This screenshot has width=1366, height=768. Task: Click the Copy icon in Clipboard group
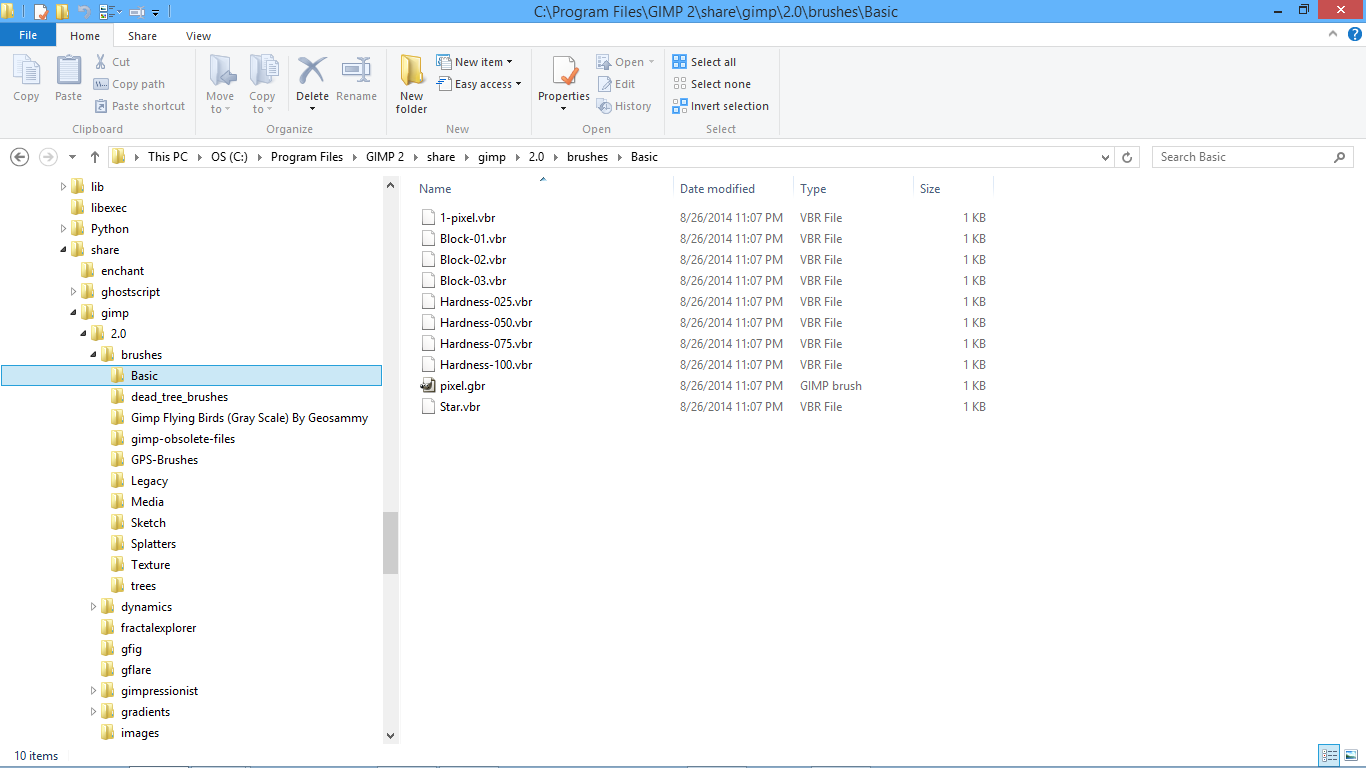(x=26, y=71)
